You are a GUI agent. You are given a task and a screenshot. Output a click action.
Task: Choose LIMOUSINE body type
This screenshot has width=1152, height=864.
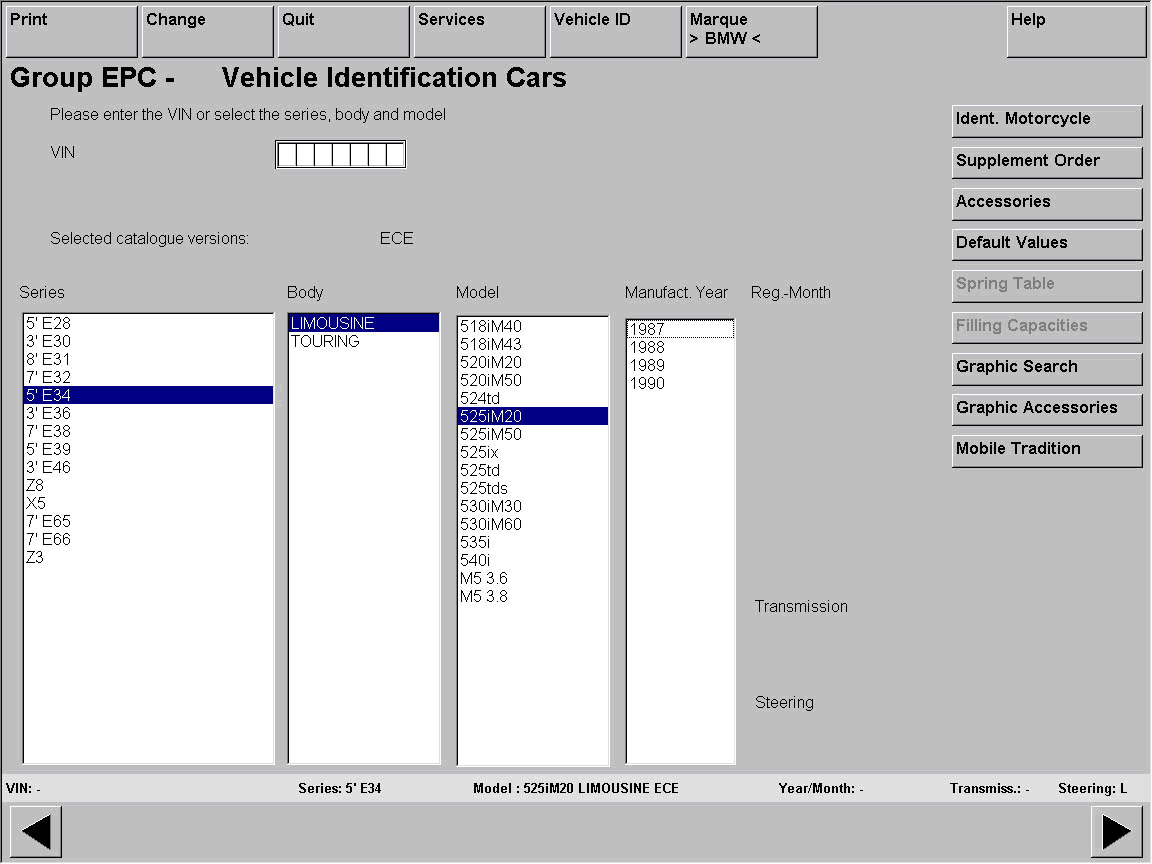(364, 323)
